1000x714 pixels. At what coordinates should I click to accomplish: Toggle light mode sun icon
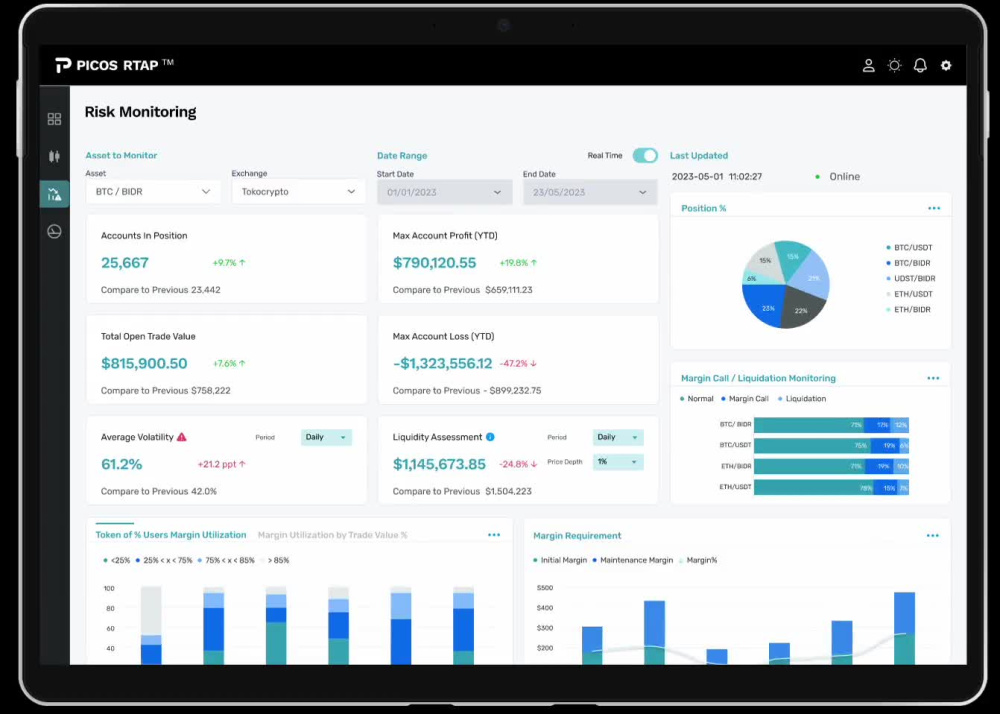pos(894,65)
